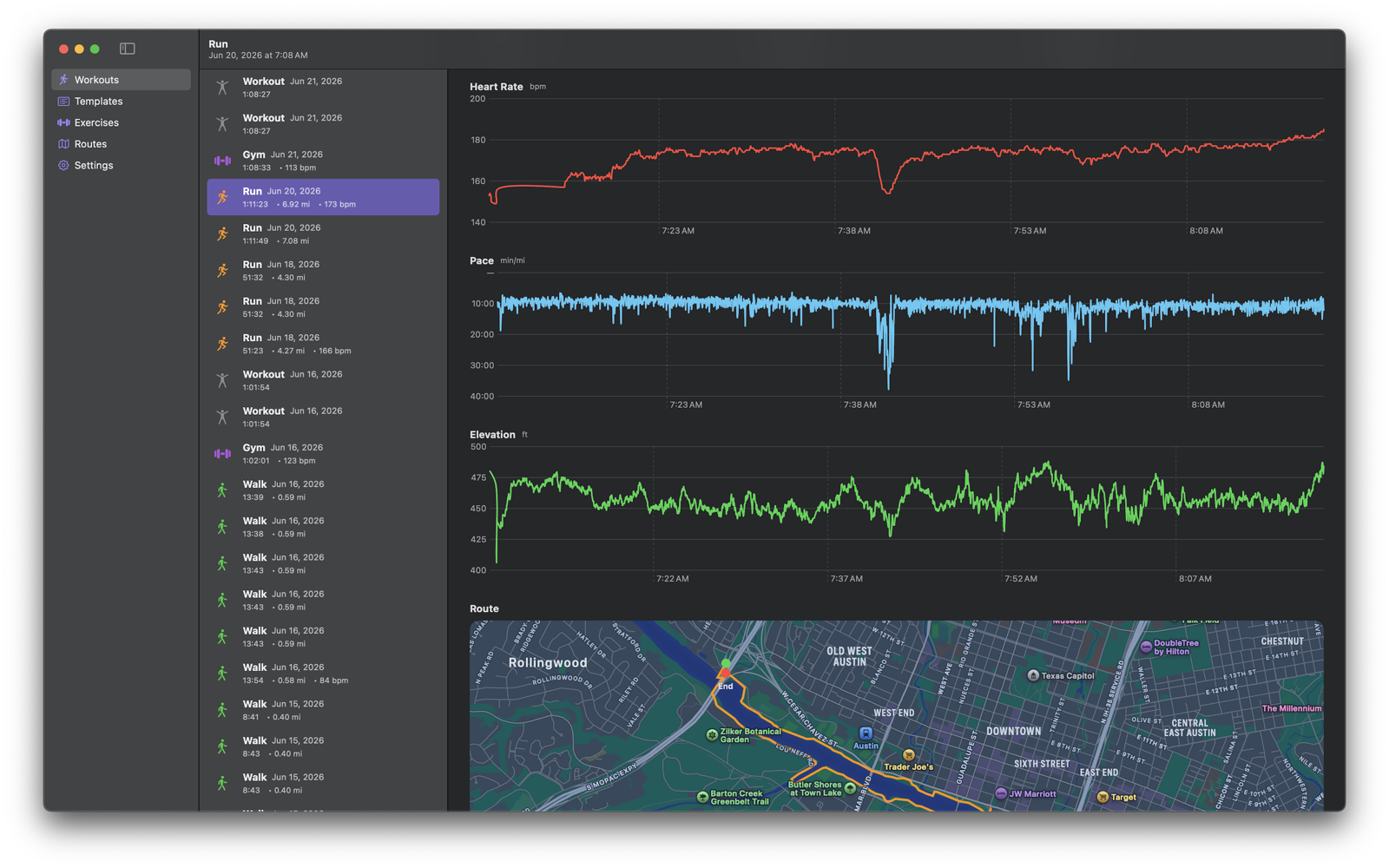
Task: Click walker icon of Walk 13:39 entry
Action: (222, 490)
